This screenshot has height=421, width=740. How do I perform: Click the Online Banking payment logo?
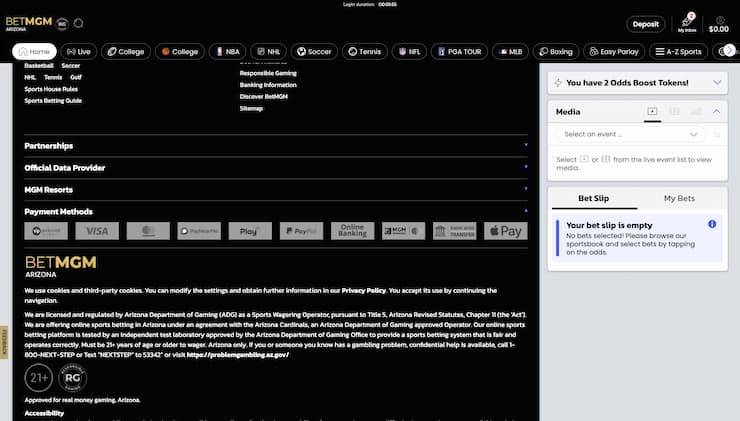click(353, 231)
